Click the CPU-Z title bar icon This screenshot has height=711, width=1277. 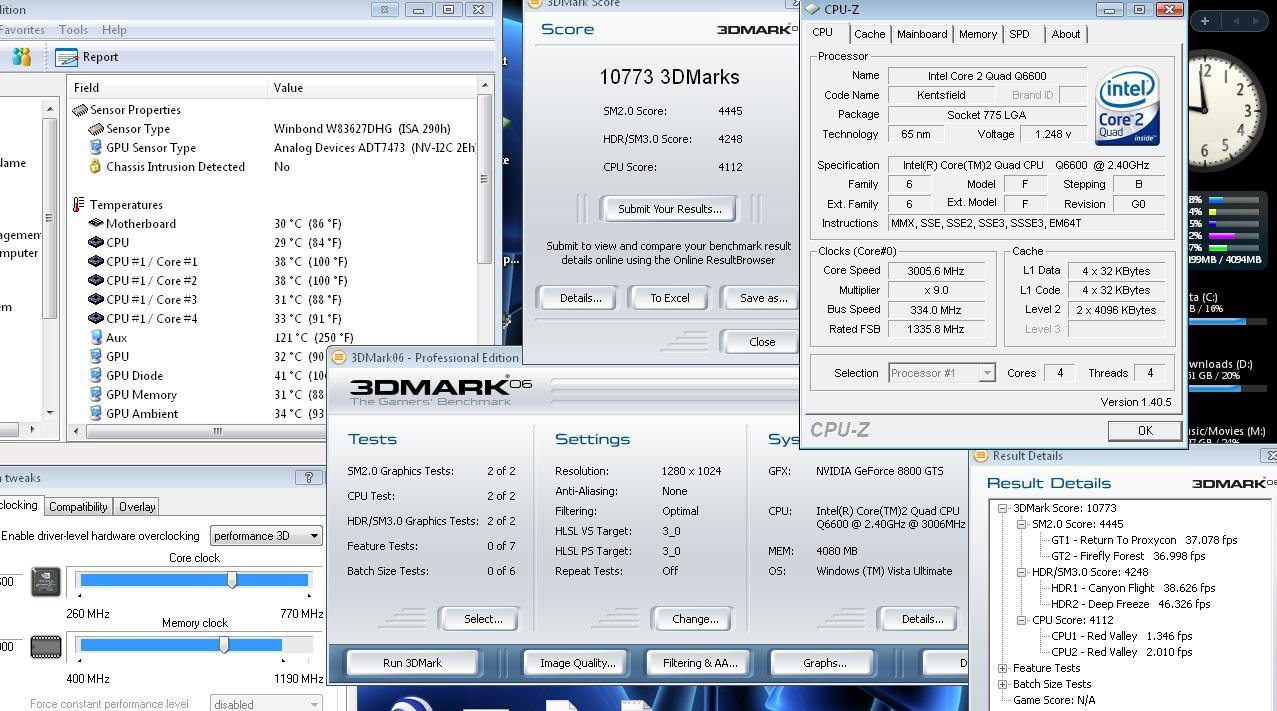pyautogui.click(x=812, y=9)
